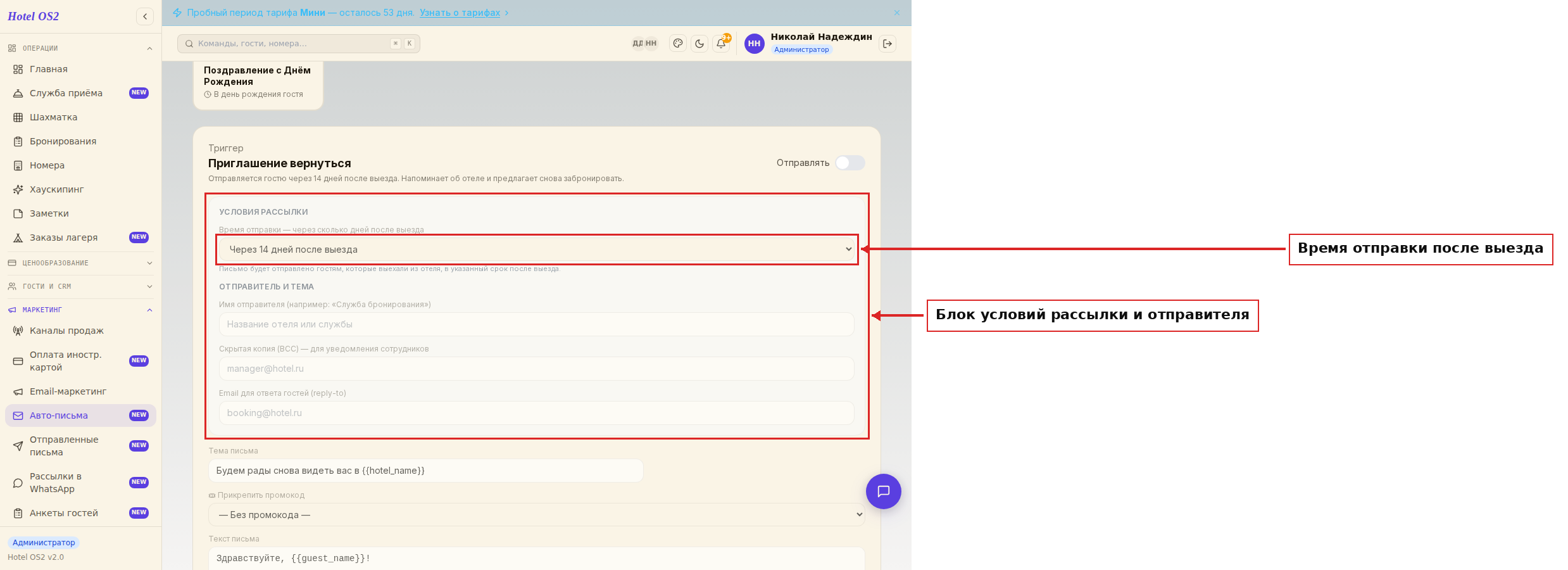The height and width of the screenshot is (570, 1568).
Task: Switch to dark mode moon icon
Action: [x=699, y=44]
